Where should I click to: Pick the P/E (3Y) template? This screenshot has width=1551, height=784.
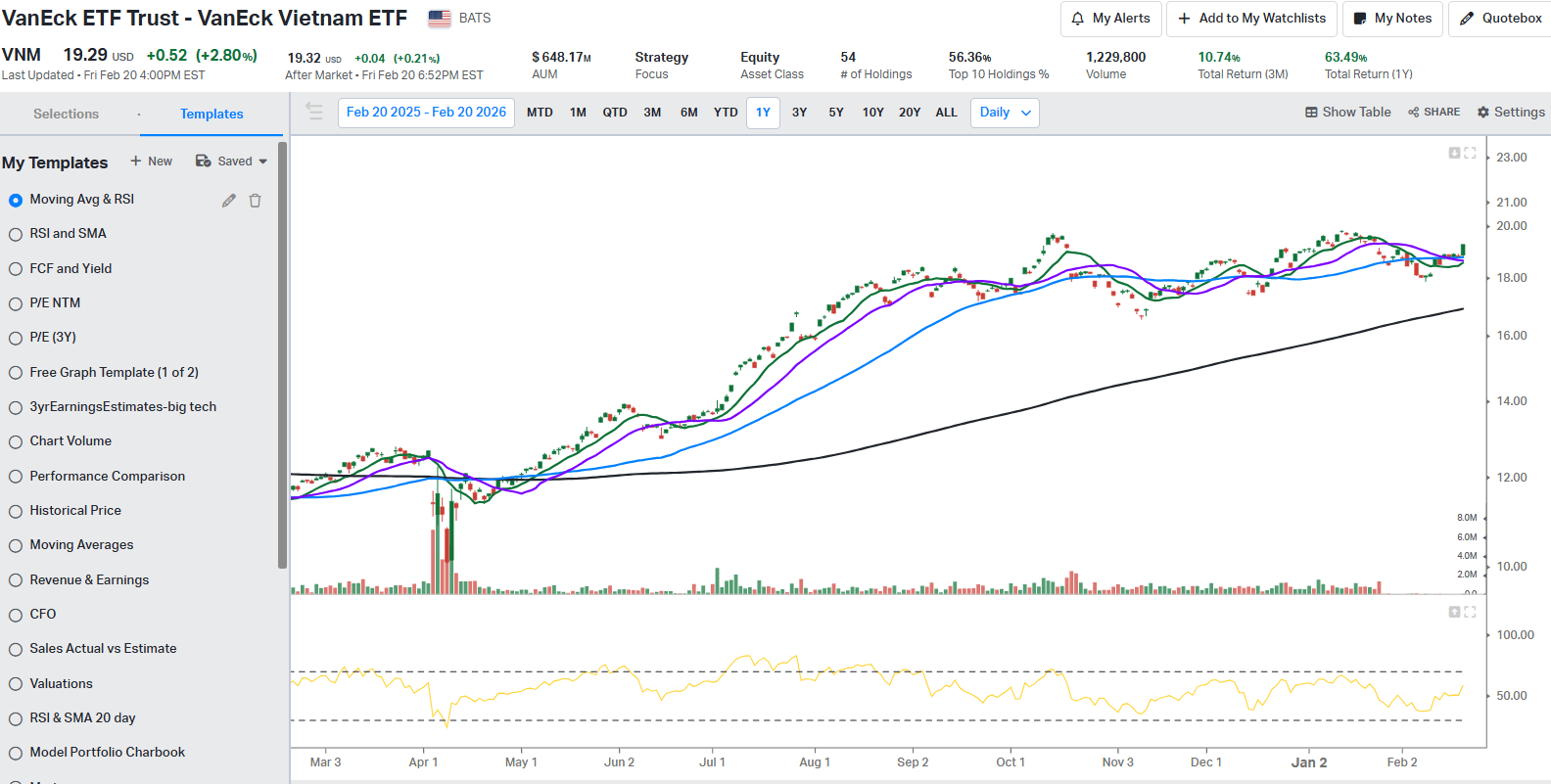[16, 338]
